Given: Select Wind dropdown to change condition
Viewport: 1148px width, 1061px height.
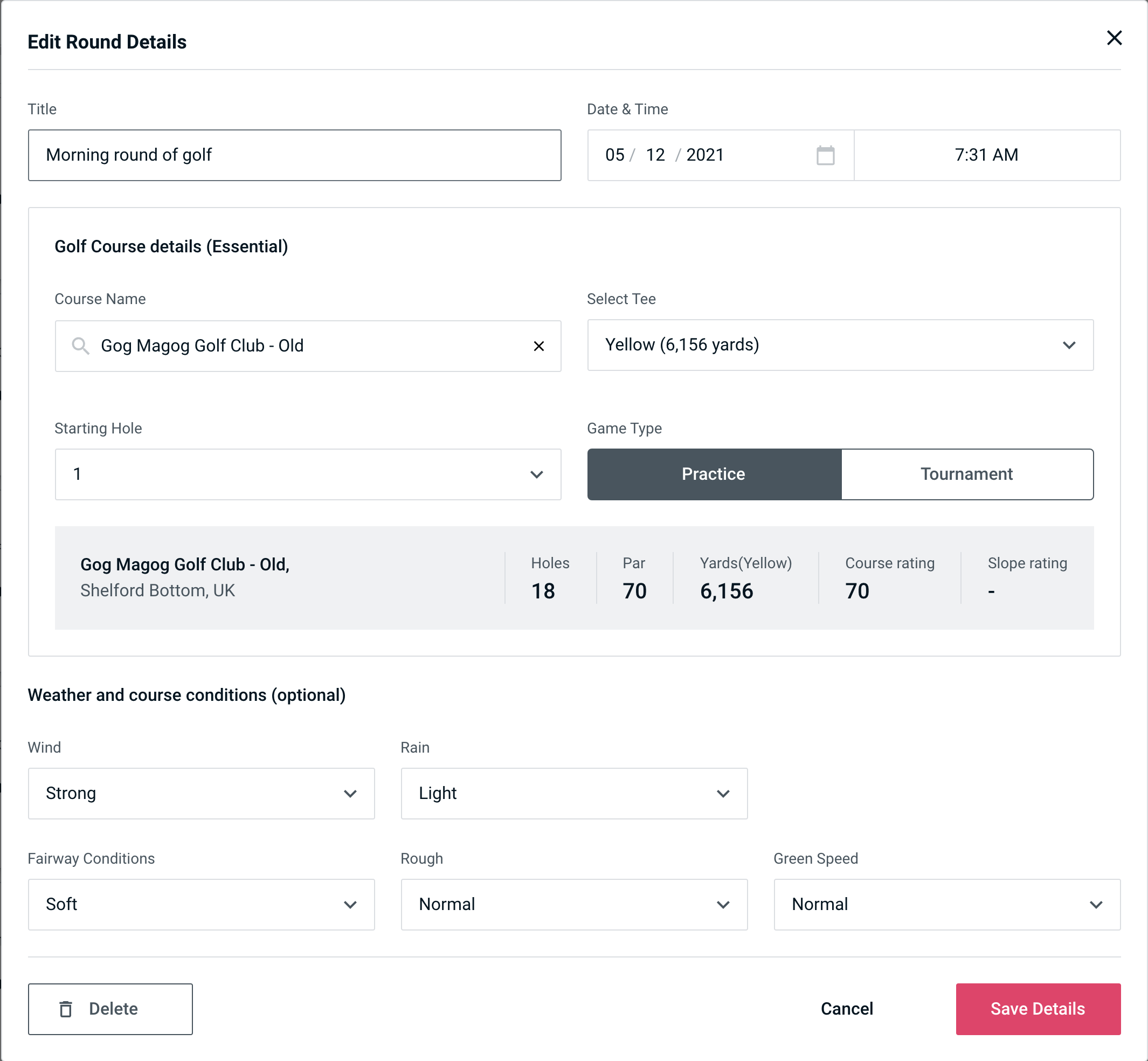Looking at the screenshot, I should pyautogui.click(x=200, y=794).
